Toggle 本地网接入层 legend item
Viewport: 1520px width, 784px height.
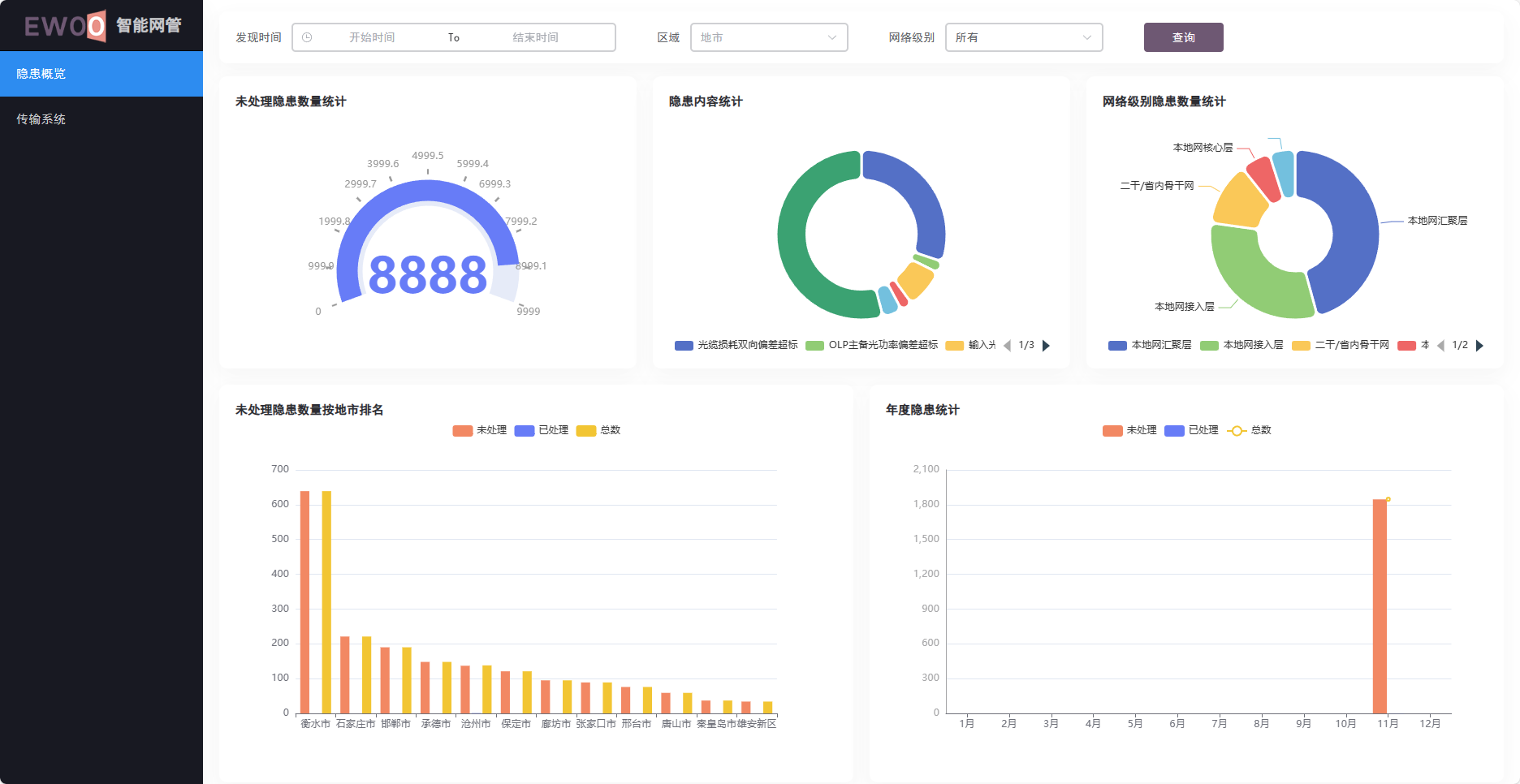1241,346
